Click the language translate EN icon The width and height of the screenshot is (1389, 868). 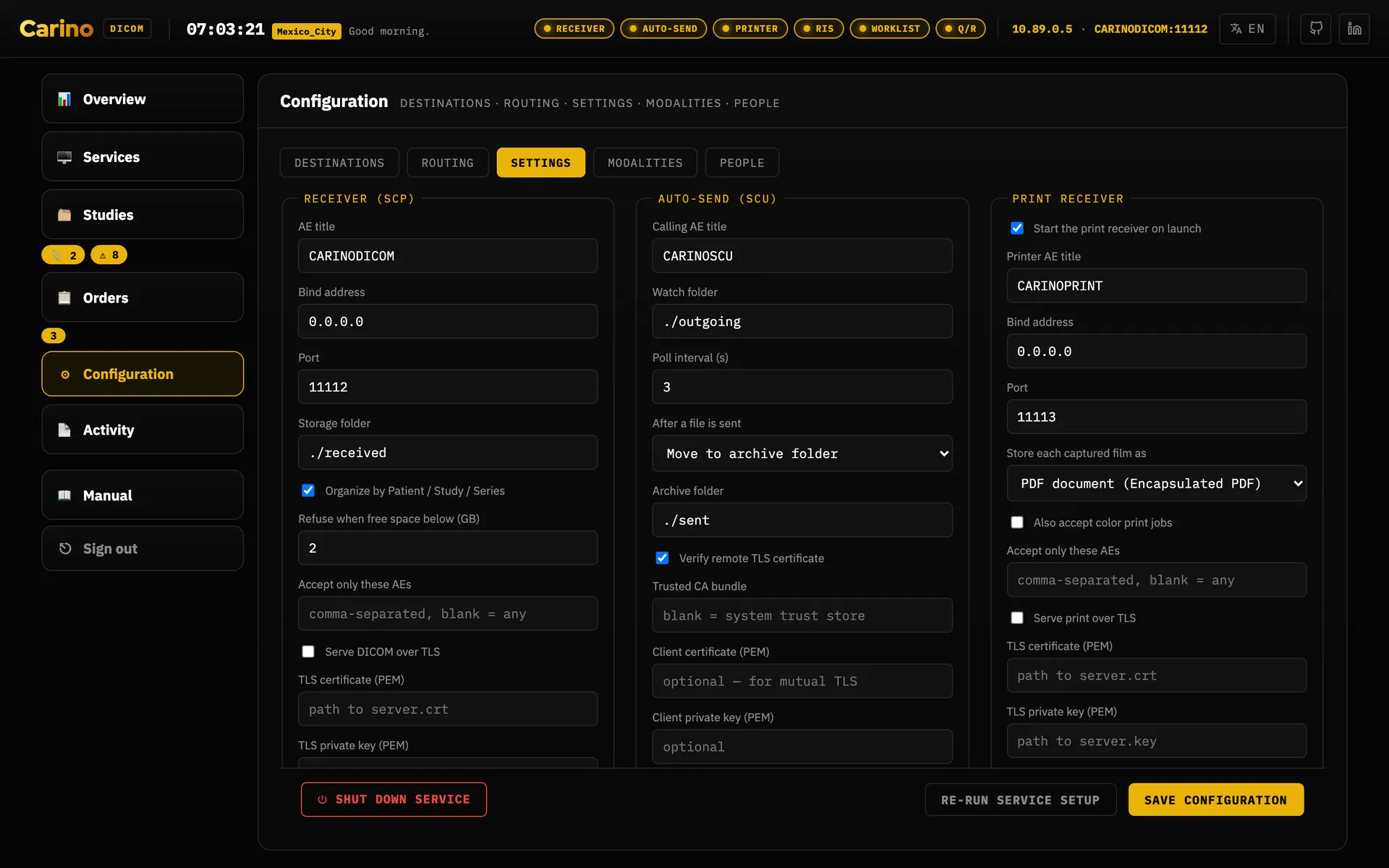tap(1247, 29)
